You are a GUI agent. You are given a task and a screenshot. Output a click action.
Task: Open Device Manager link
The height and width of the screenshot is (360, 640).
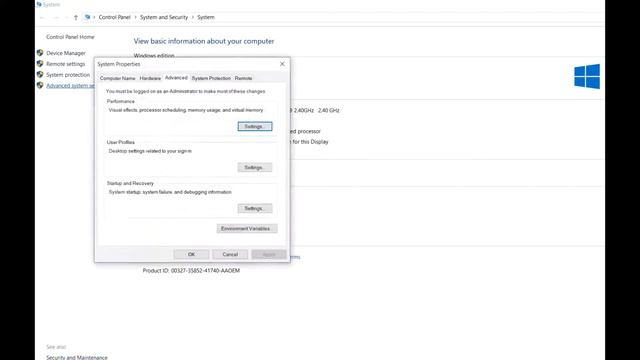tap(66, 53)
